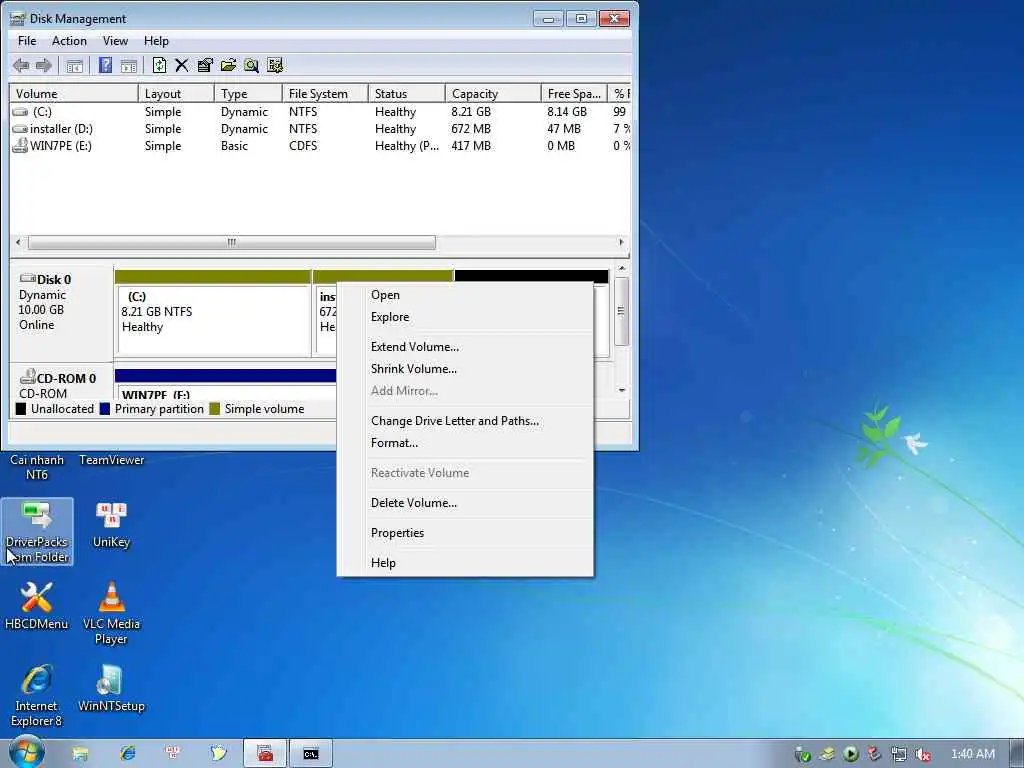Toggle the Action Pane toolbar icon
The width and height of the screenshot is (1024, 768).
point(129,65)
